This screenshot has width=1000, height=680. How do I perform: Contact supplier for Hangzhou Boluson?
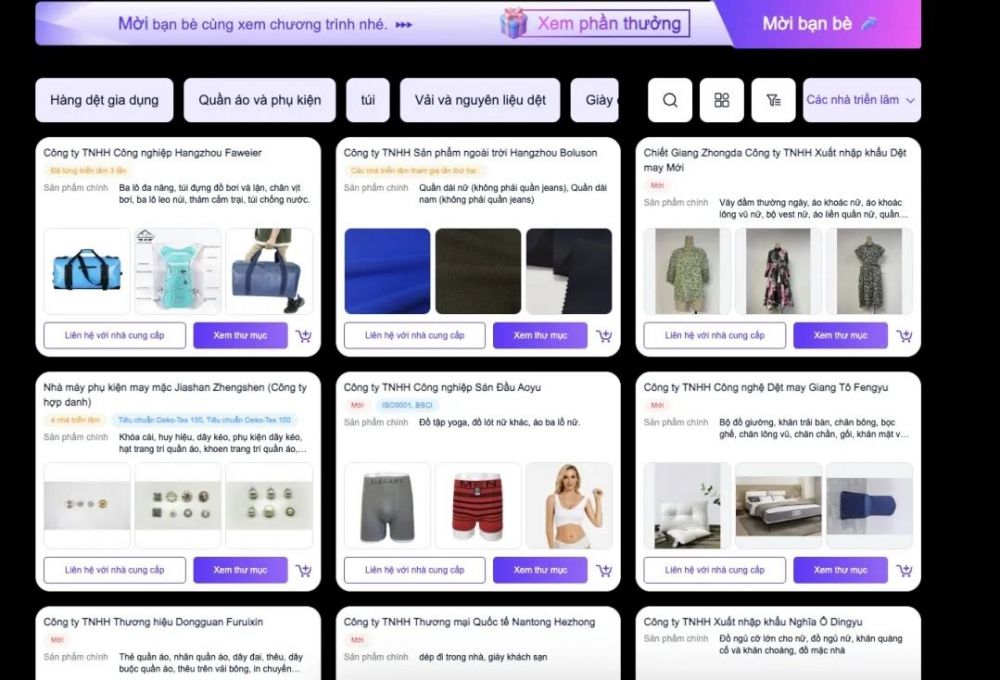coord(415,336)
